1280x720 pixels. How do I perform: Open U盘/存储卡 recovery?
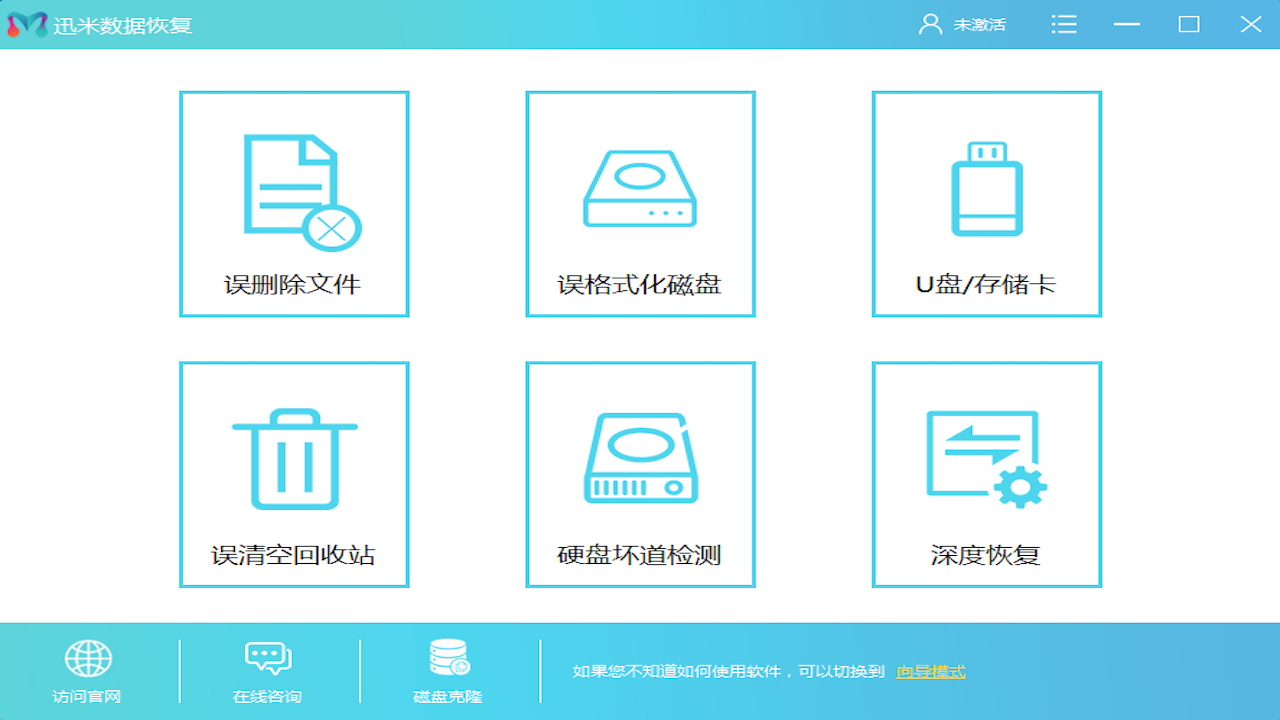987,204
